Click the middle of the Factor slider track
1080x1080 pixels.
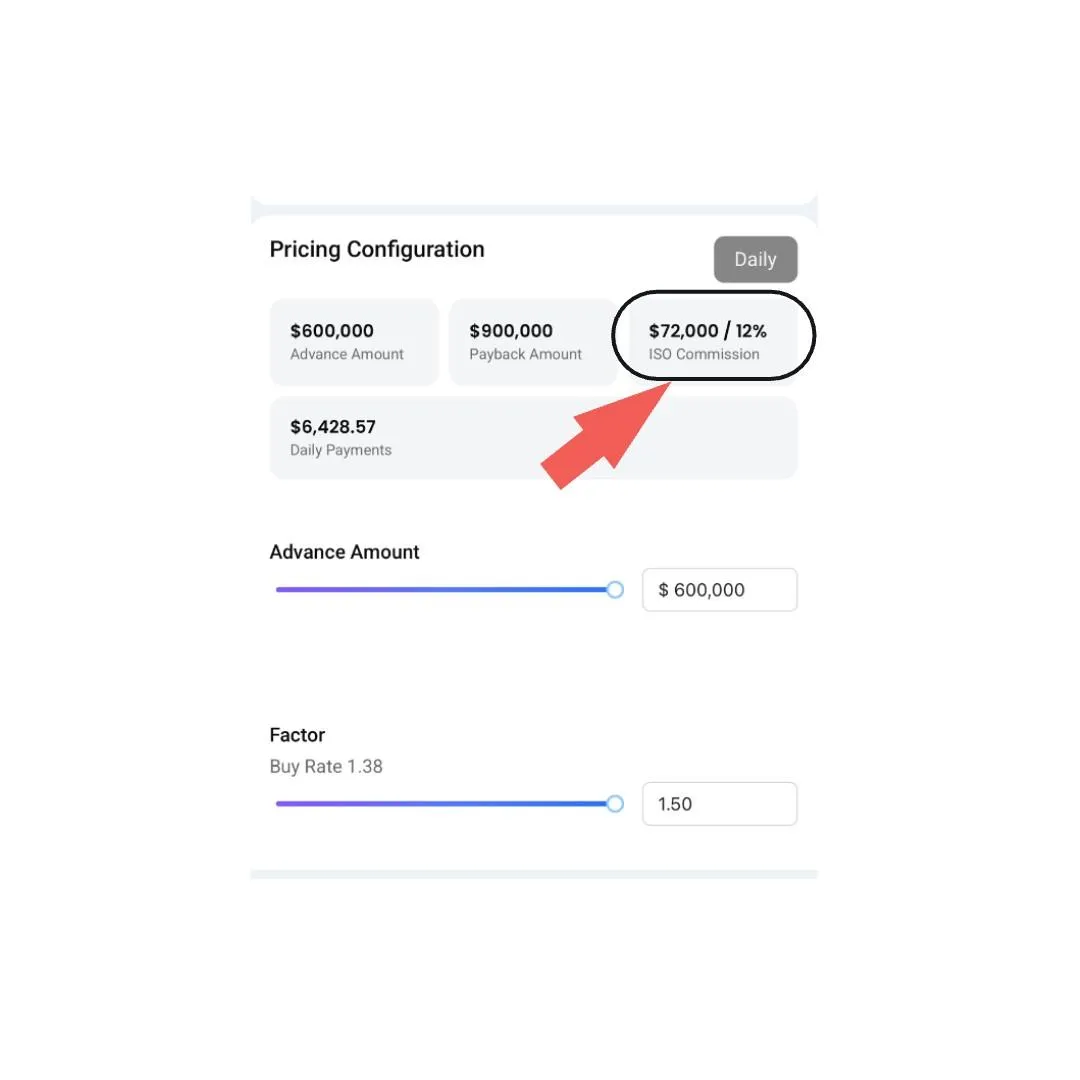click(x=446, y=804)
